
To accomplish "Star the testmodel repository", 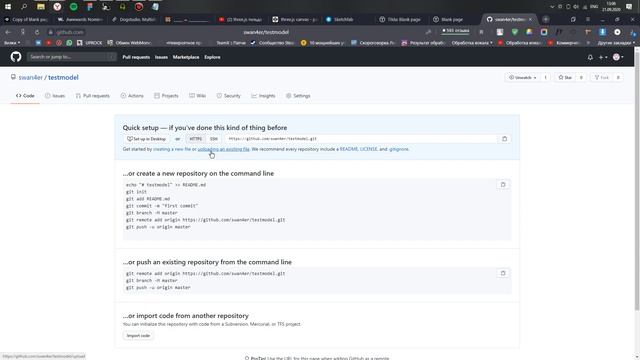I will [x=565, y=78].
